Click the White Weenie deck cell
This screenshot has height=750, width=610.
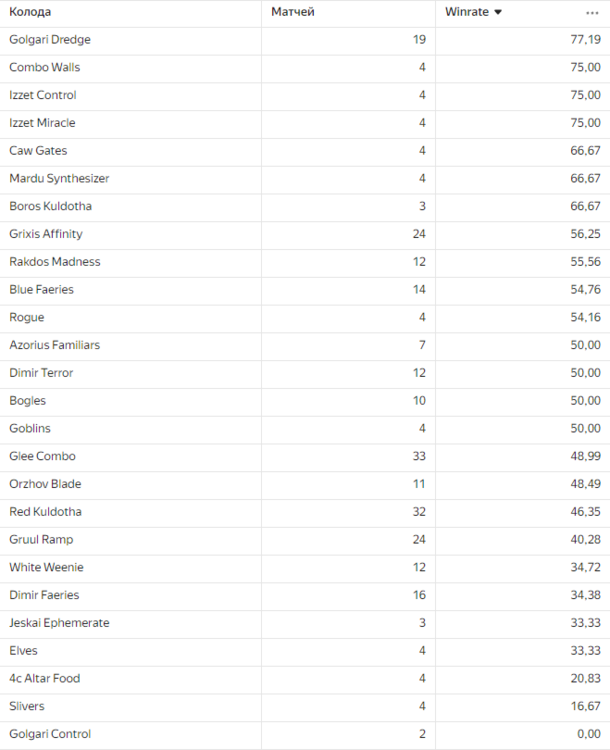tap(46, 567)
